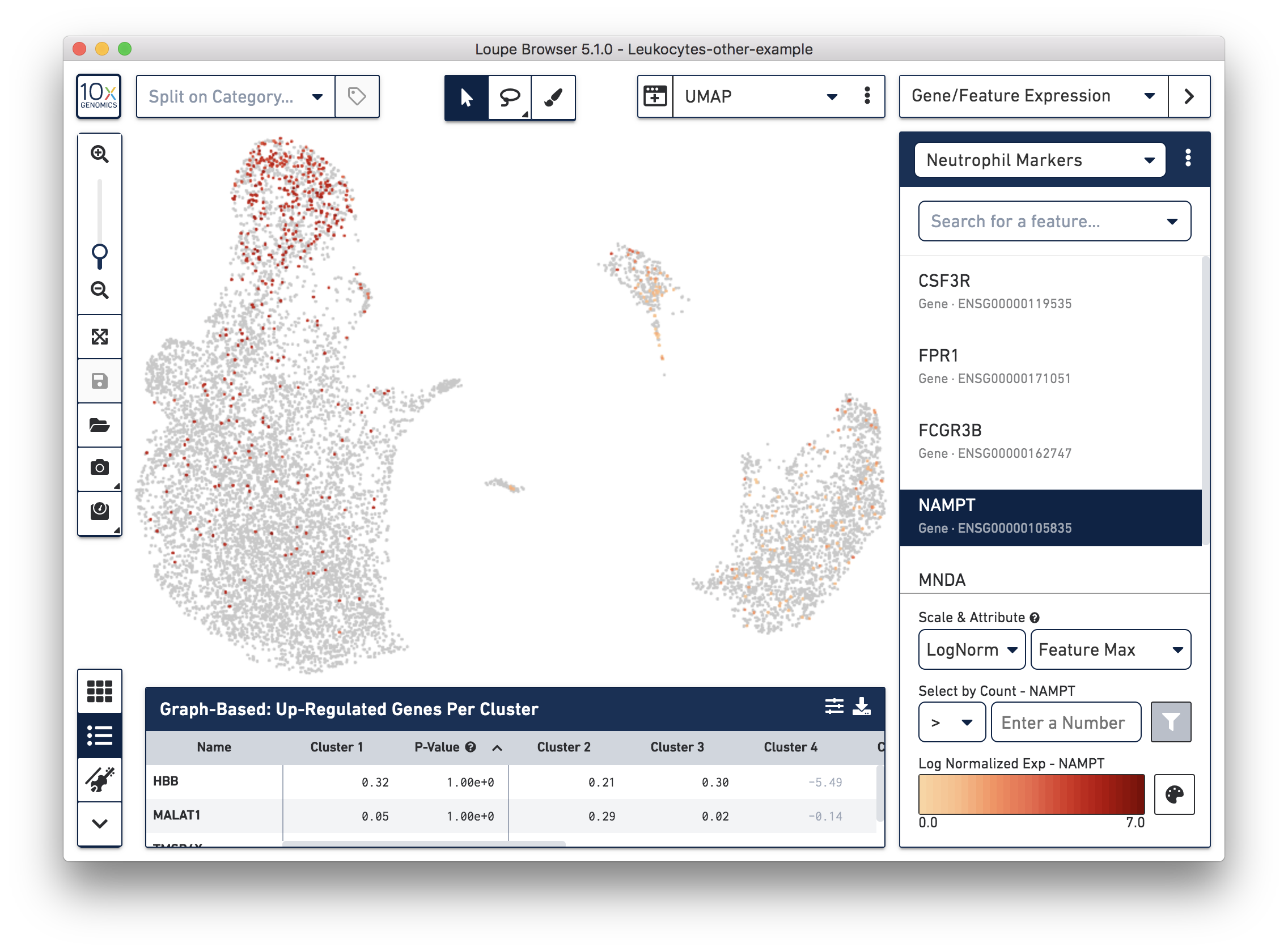
Task: Download the up-regulated genes table
Action: [x=861, y=707]
